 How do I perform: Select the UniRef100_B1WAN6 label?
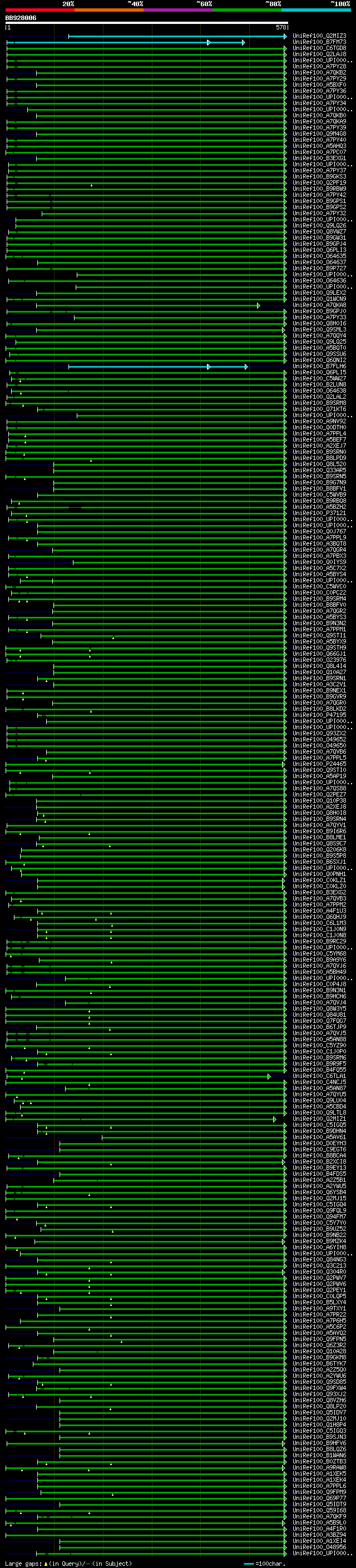pos(319,1456)
